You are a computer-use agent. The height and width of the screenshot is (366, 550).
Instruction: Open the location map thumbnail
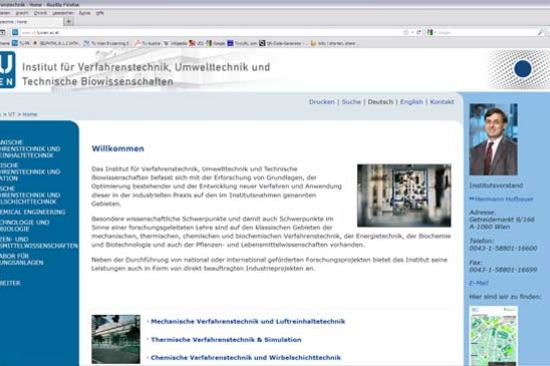point(493,336)
